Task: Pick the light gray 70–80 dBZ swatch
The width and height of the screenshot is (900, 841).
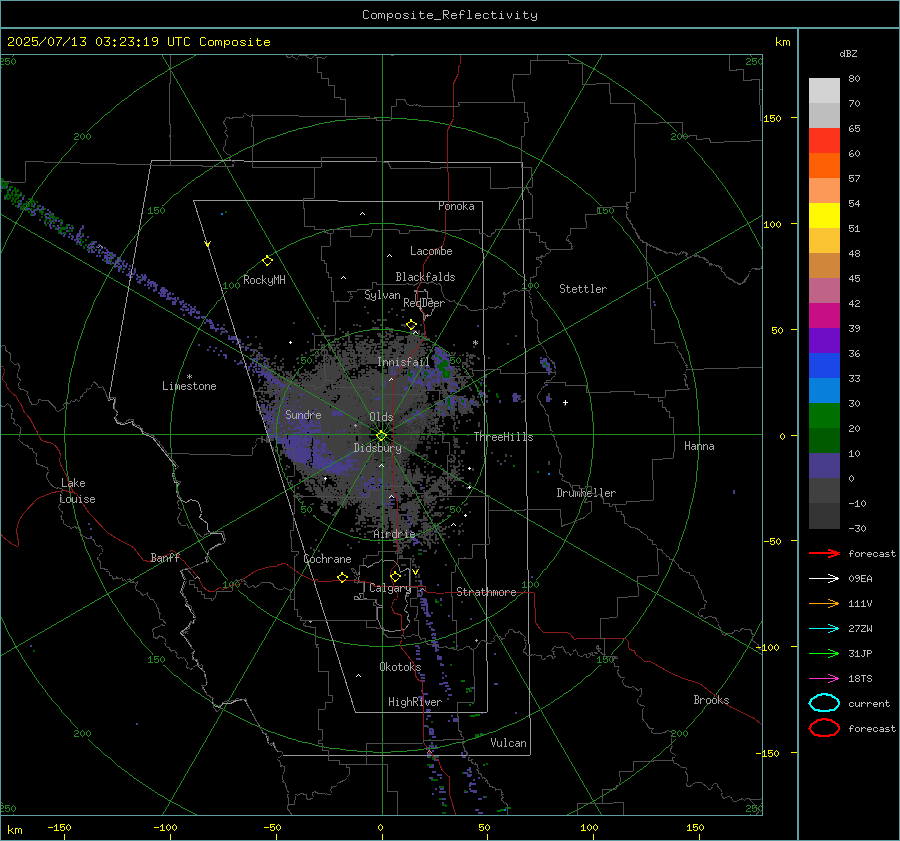Action: tap(824, 91)
